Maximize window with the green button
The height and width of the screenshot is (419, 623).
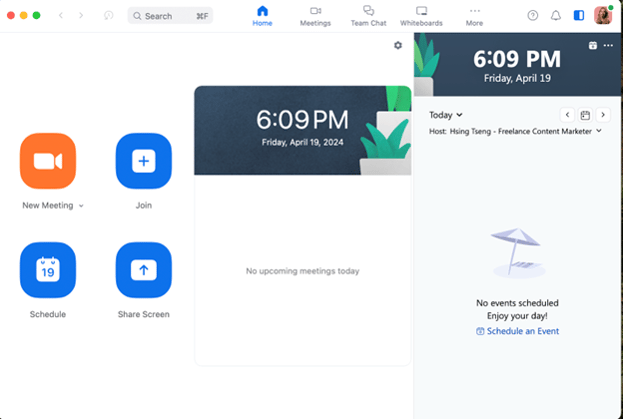(37, 15)
